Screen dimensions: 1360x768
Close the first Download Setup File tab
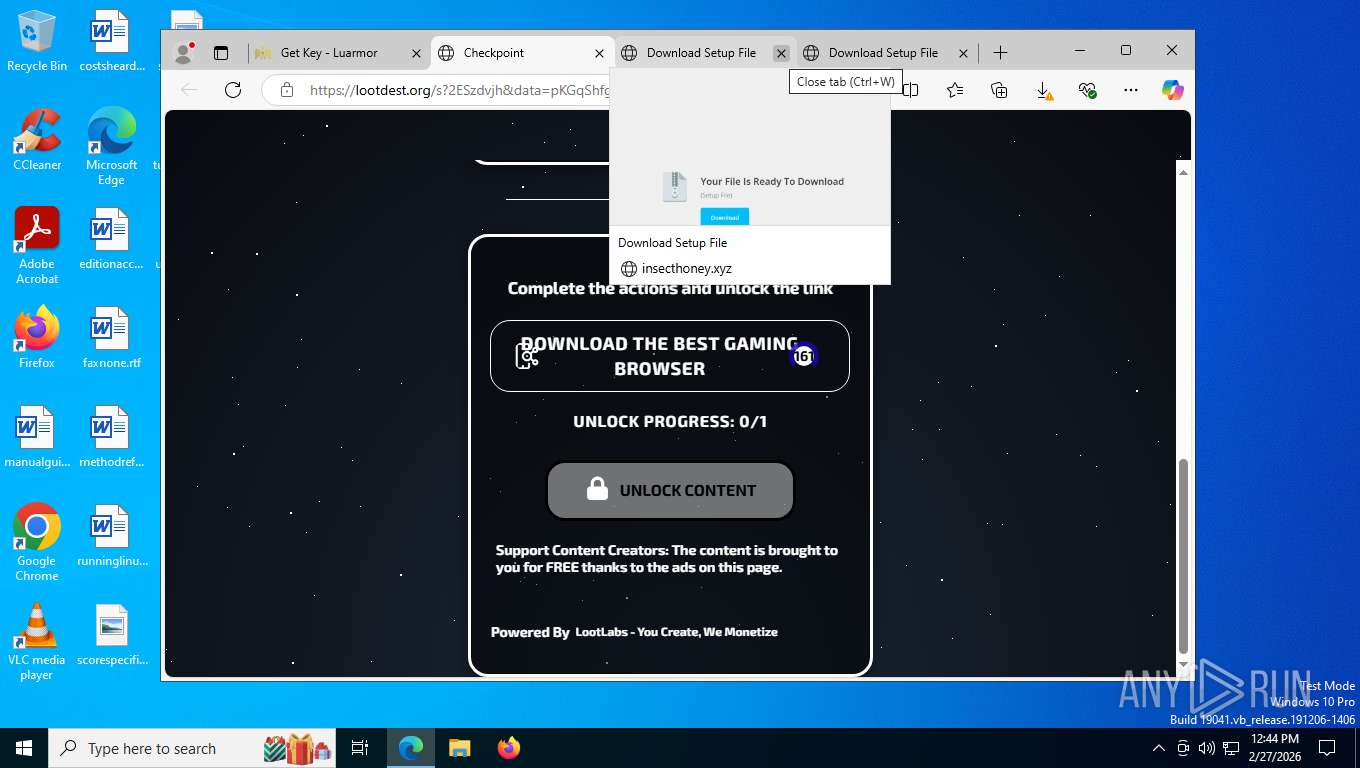pyautogui.click(x=781, y=53)
